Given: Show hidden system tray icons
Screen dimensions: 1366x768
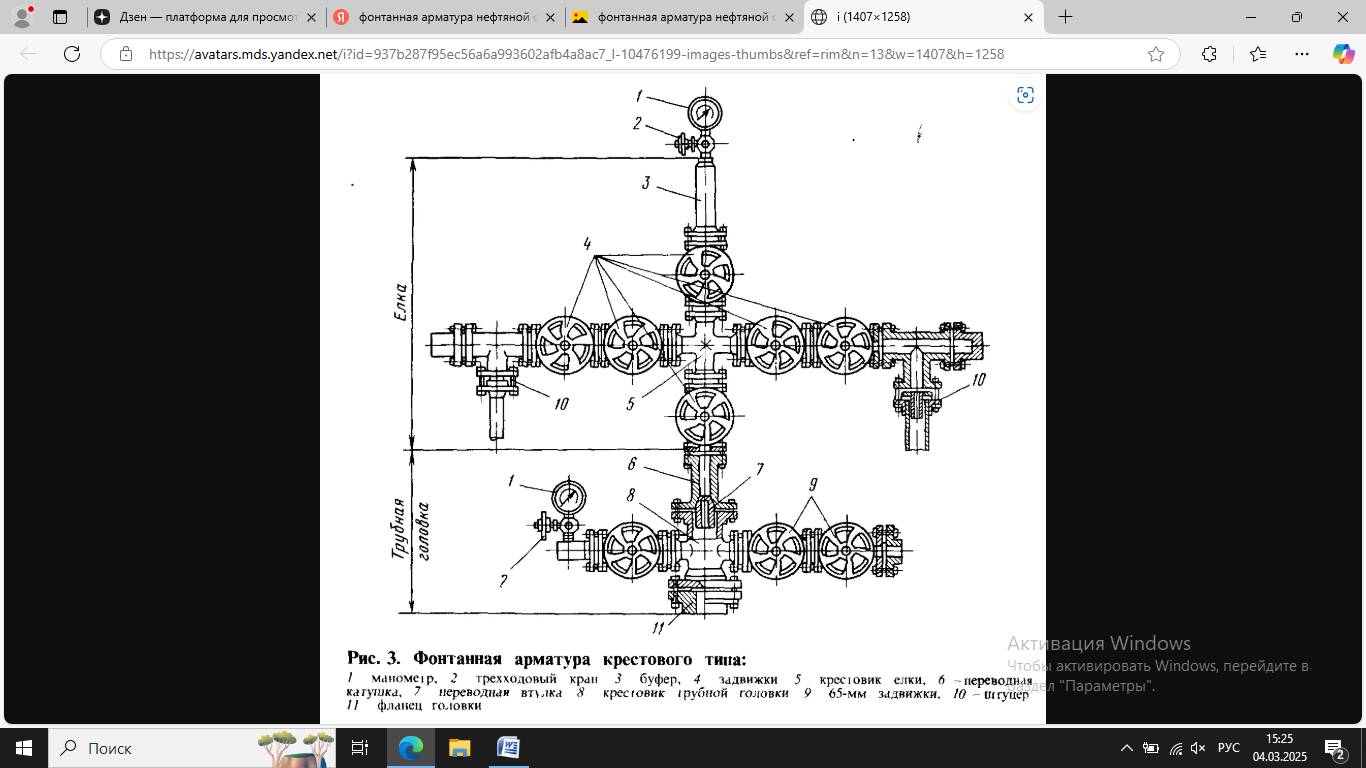Looking at the screenshot, I should click(x=1126, y=748).
